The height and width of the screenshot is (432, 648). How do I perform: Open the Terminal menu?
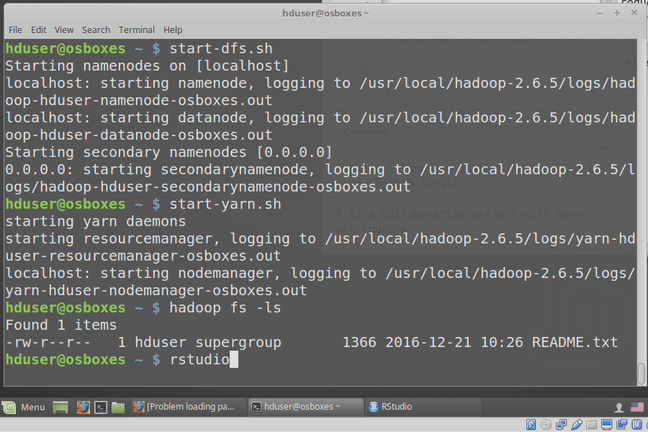[x=137, y=30]
